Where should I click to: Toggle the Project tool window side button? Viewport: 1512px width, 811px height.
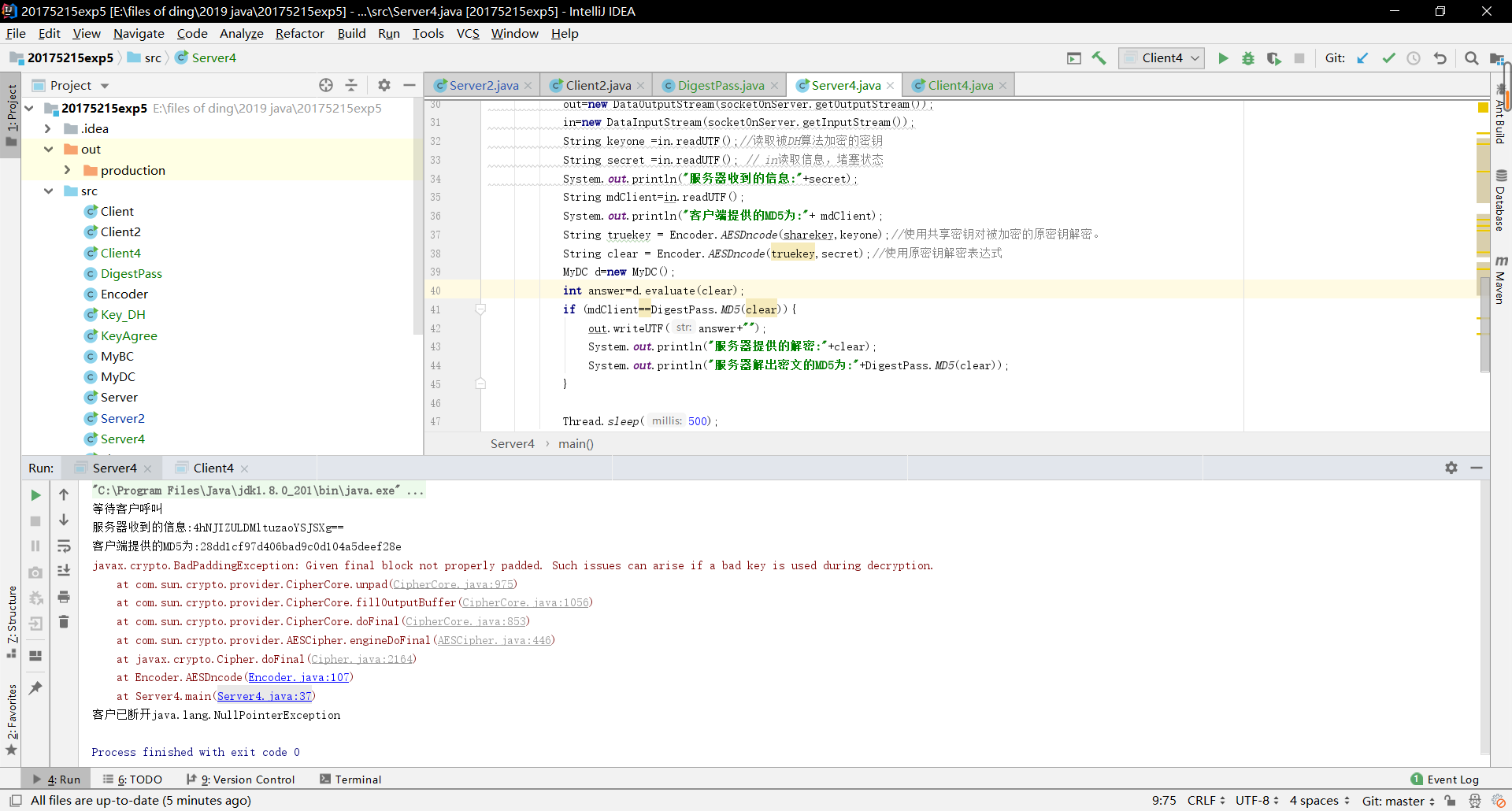pyautogui.click(x=11, y=116)
